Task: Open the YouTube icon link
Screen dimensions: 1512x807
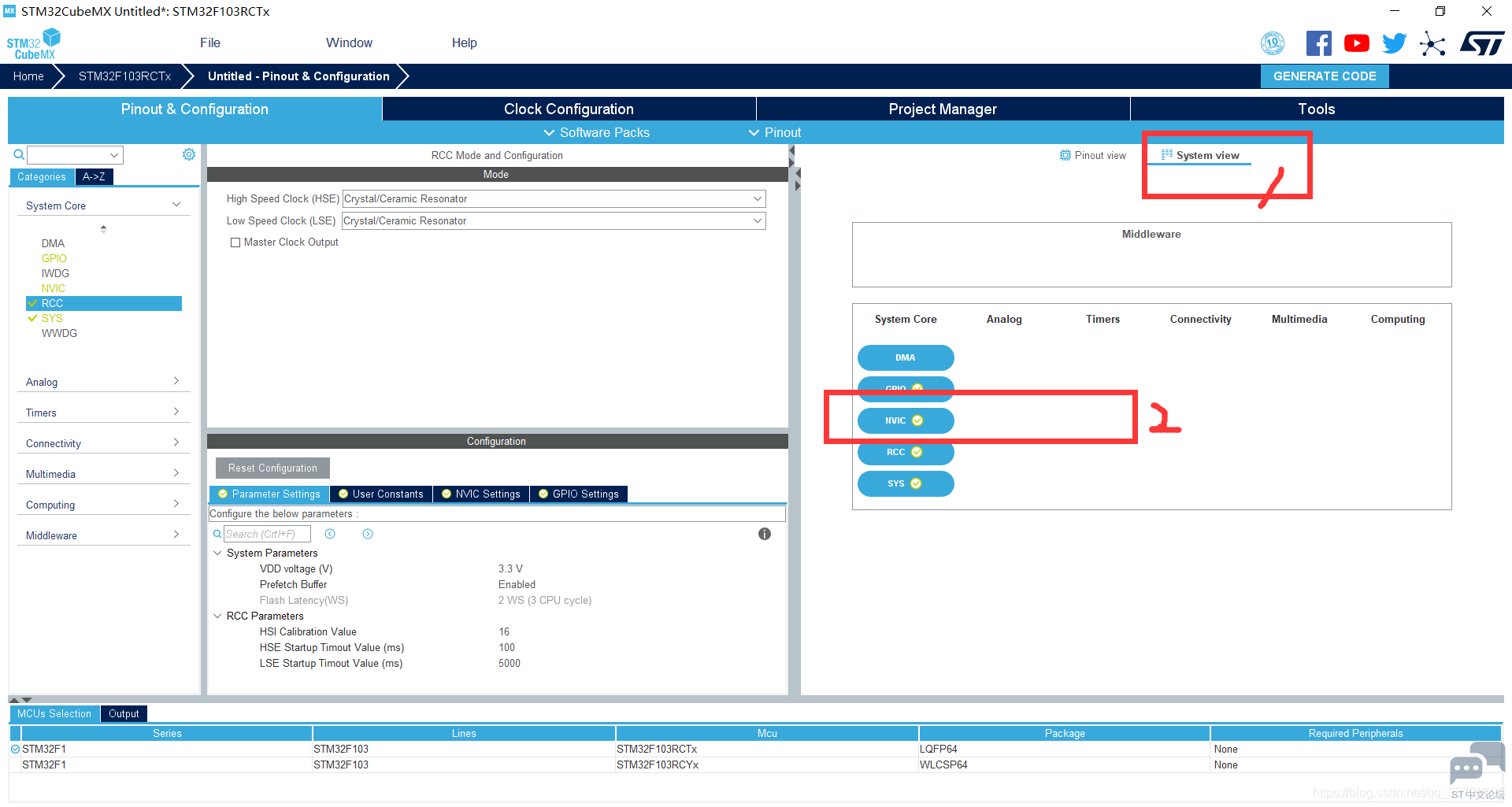Action: click(x=1356, y=43)
